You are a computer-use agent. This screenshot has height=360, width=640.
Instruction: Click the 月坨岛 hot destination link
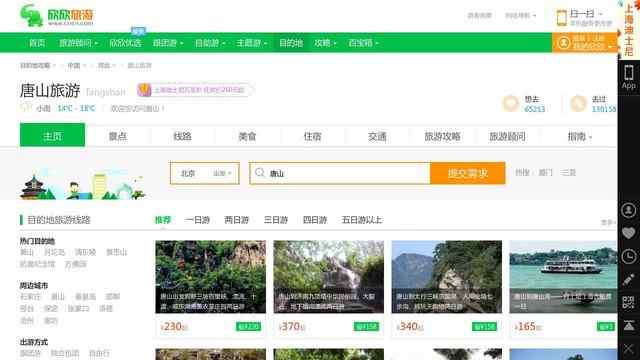pyautogui.click(x=54, y=252)
